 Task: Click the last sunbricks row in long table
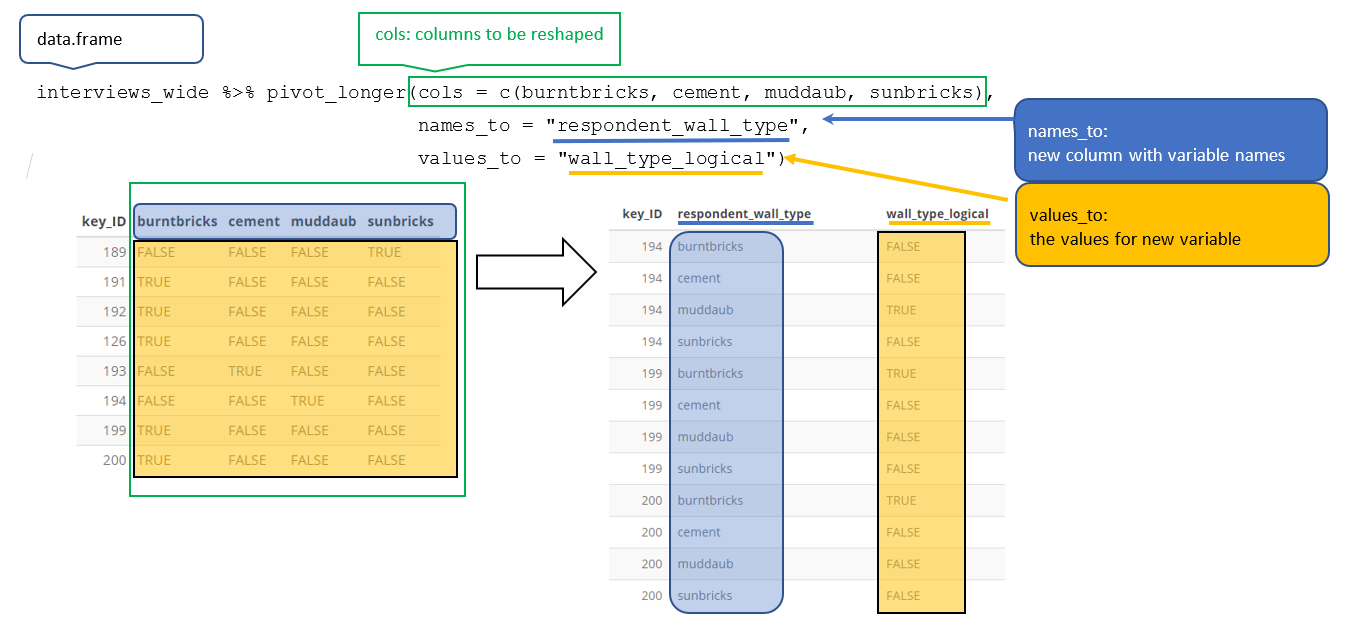(705, 596)
